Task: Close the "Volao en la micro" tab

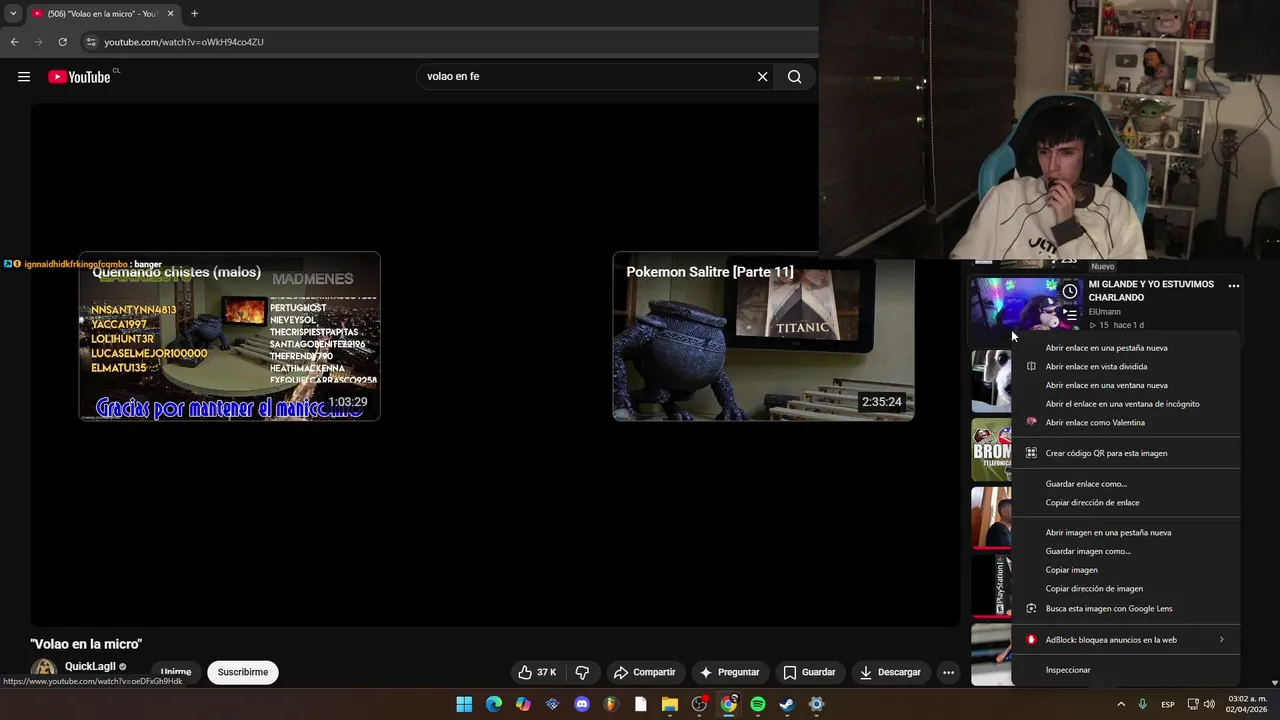Action: (171, 14)
